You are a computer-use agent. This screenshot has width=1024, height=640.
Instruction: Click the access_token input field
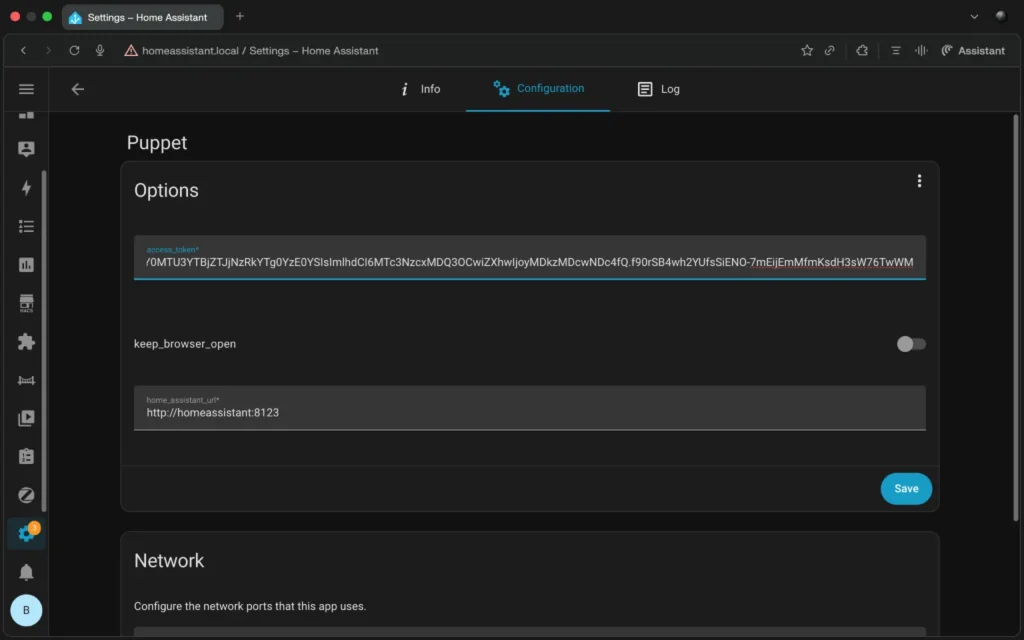[x=530, y=257]
